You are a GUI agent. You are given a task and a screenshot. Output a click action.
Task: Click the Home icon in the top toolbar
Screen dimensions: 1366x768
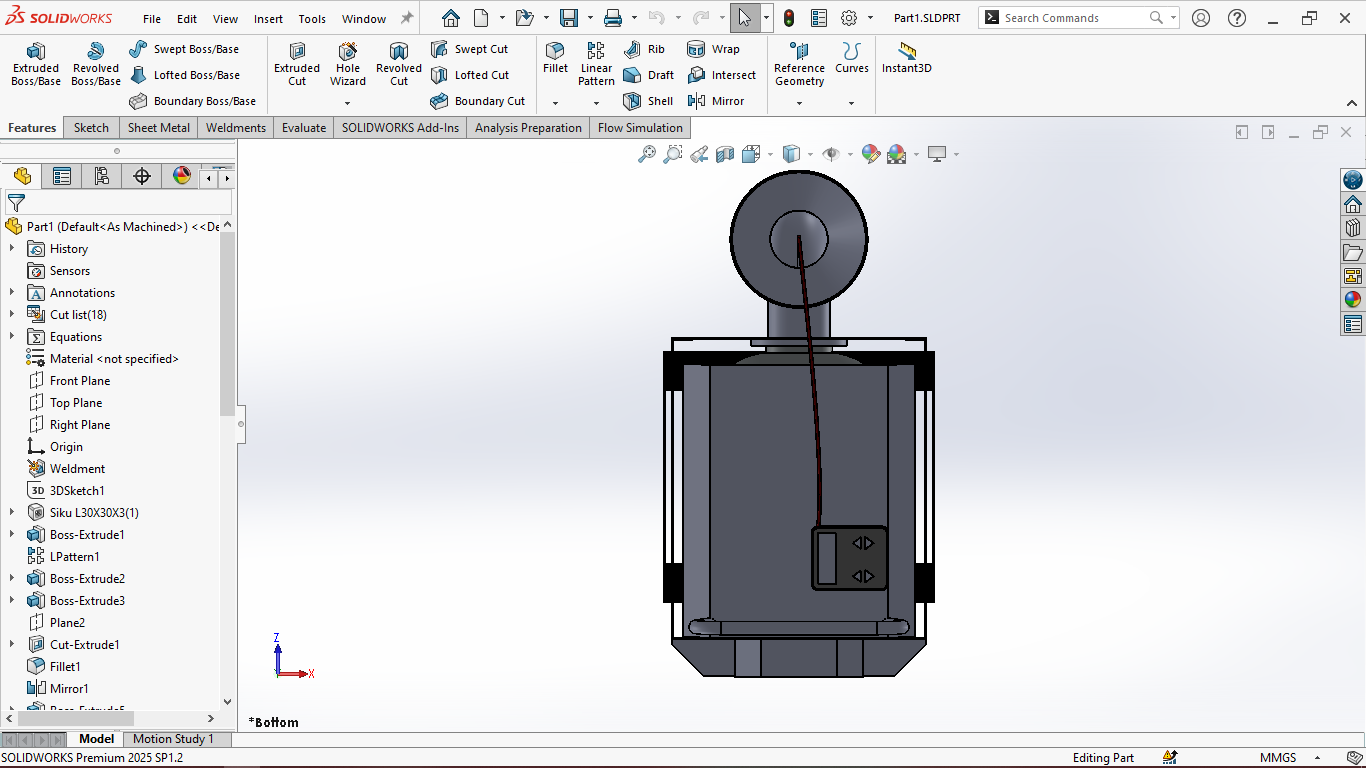(x=451, y=18)
